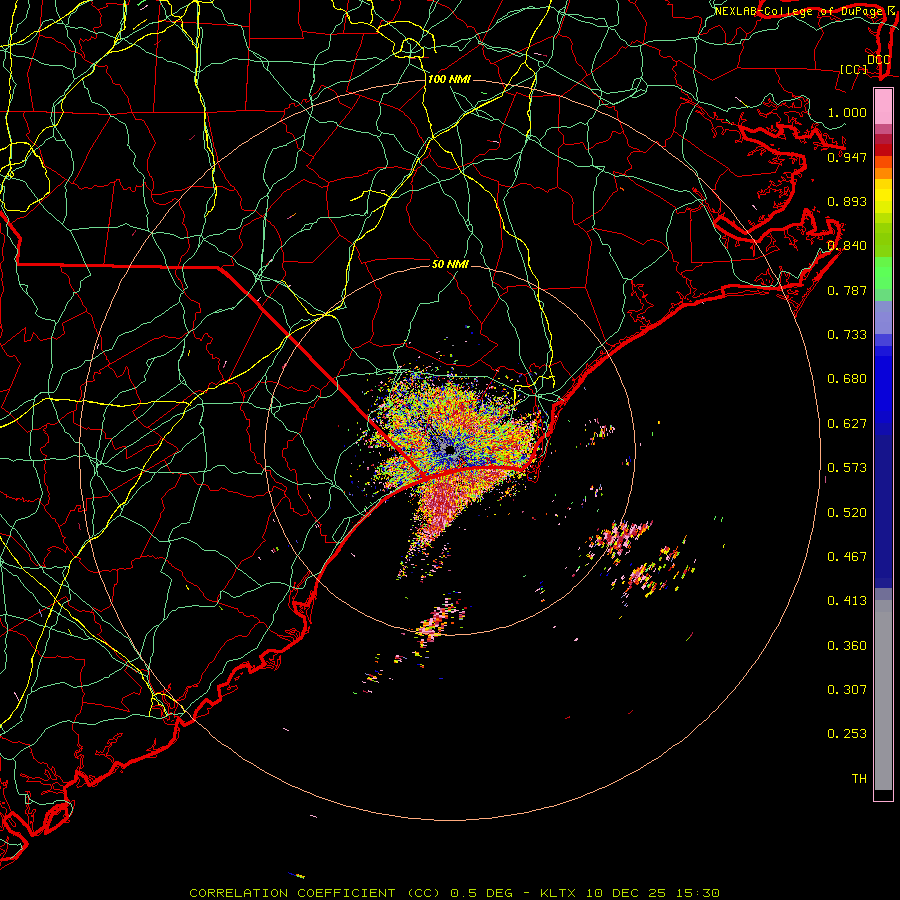This screenshot has height=900, width=900.
Task: Click the 0.307 scale value
Action: (x=847, y=690)
